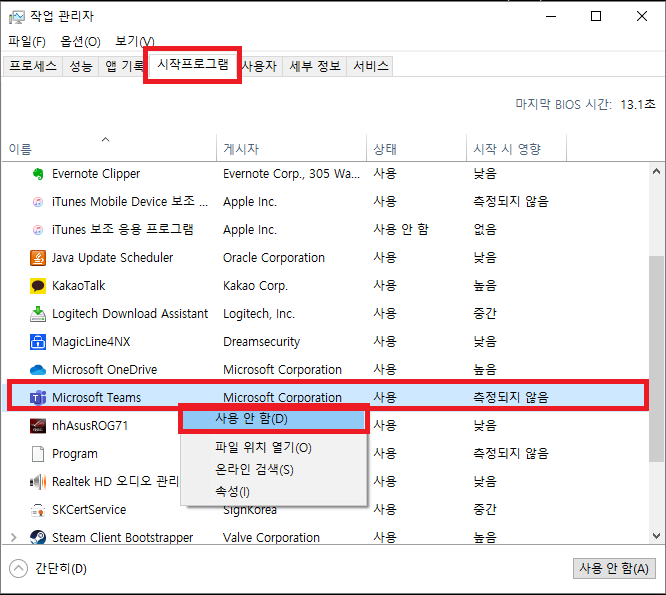Close the Task Manager window

642,17
